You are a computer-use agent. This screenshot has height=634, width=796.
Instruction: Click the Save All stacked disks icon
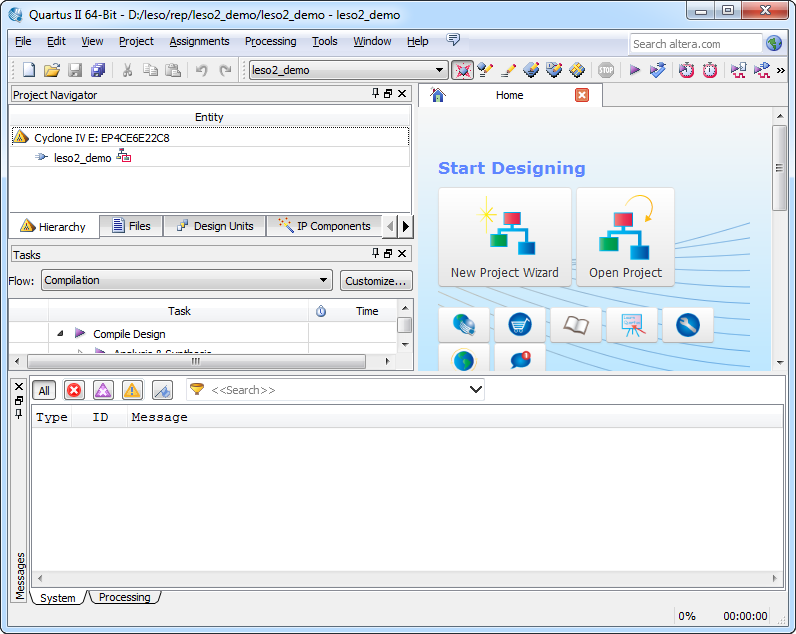coord(98,70)
